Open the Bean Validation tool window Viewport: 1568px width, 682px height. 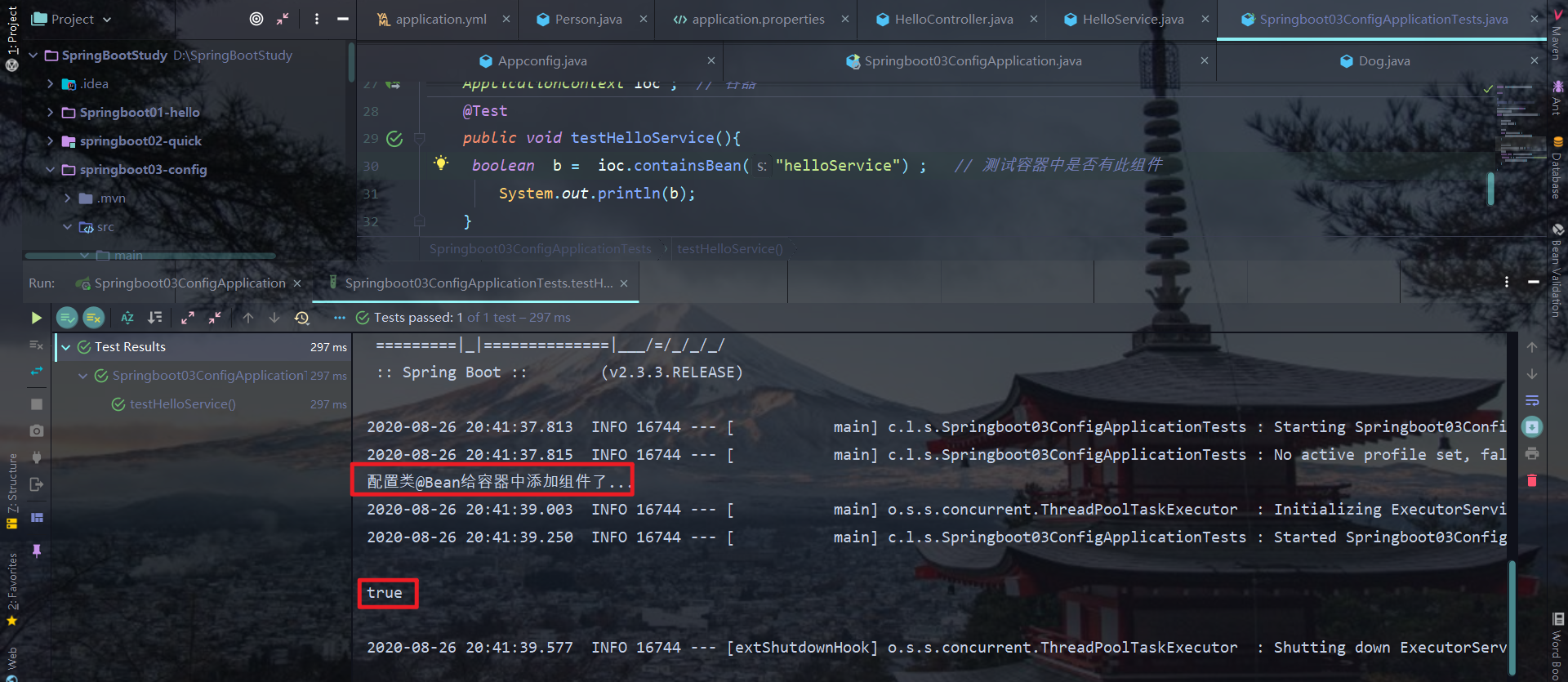pyautogui.click(x=1557, y=270)
